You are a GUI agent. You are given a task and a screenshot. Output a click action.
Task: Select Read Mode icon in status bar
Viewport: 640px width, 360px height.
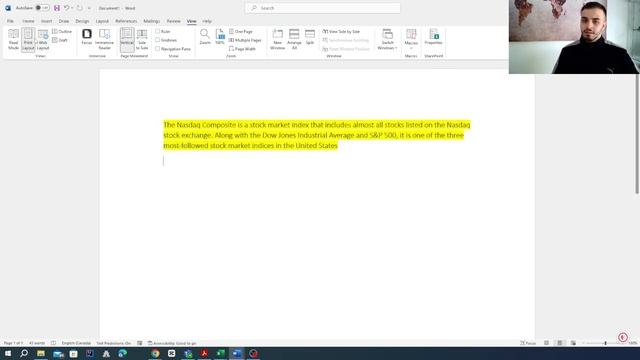point(546,343)
